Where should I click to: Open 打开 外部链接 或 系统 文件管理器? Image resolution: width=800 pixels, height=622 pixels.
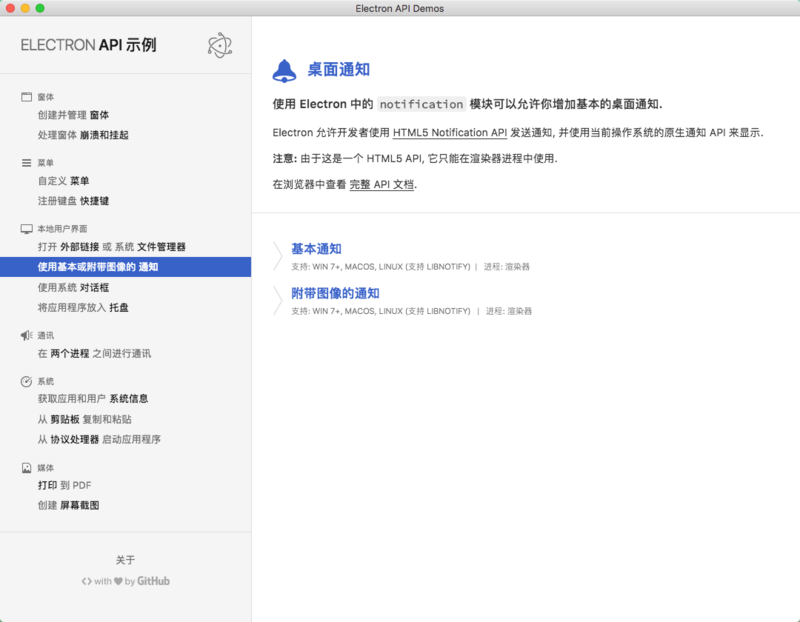(x=112, y=247)
